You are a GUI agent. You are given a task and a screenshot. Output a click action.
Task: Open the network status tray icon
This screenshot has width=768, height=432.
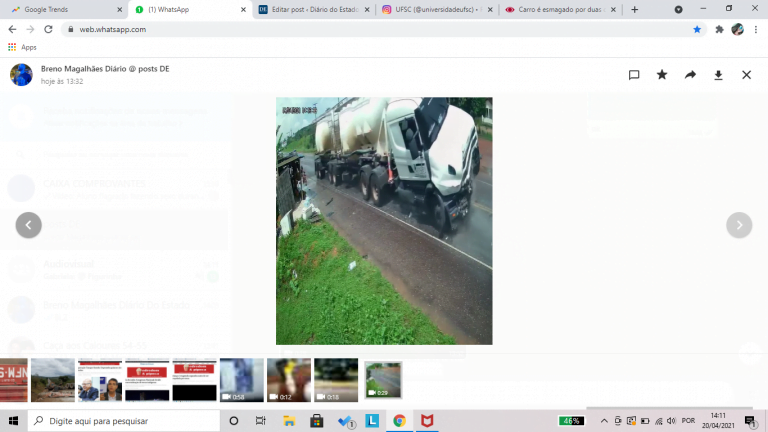coord(659,421)
